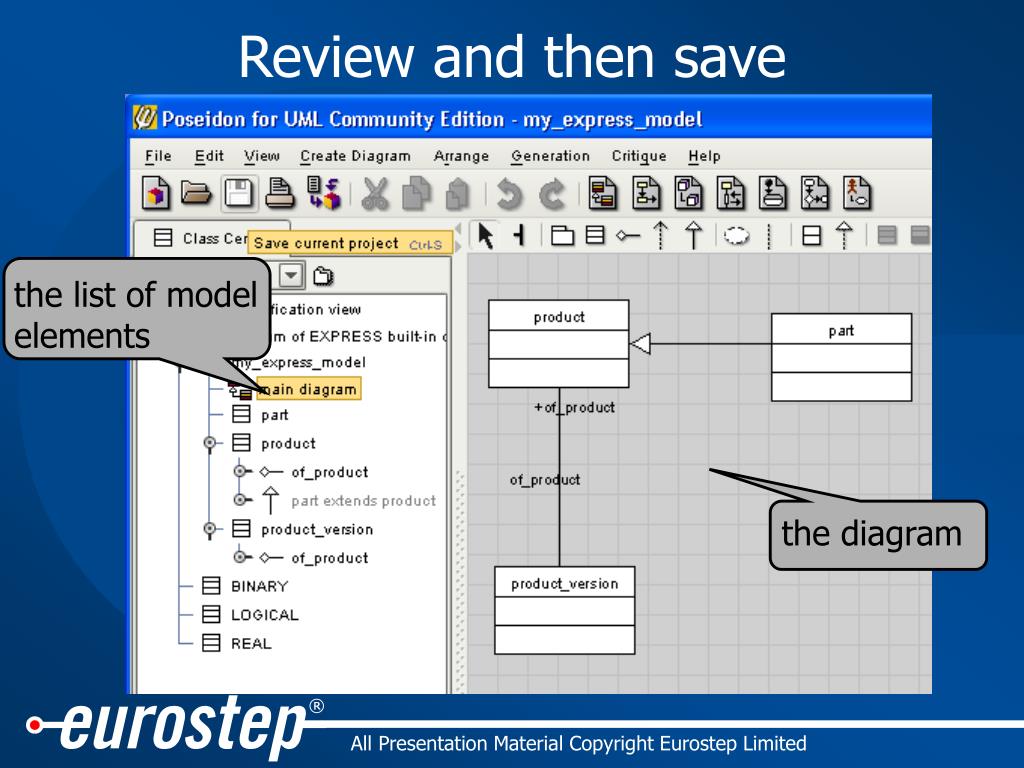Image resolution: width=1024 pixels, height=768 pixels.
Task: Select the product class box in diagram
Action: point(558,344)
